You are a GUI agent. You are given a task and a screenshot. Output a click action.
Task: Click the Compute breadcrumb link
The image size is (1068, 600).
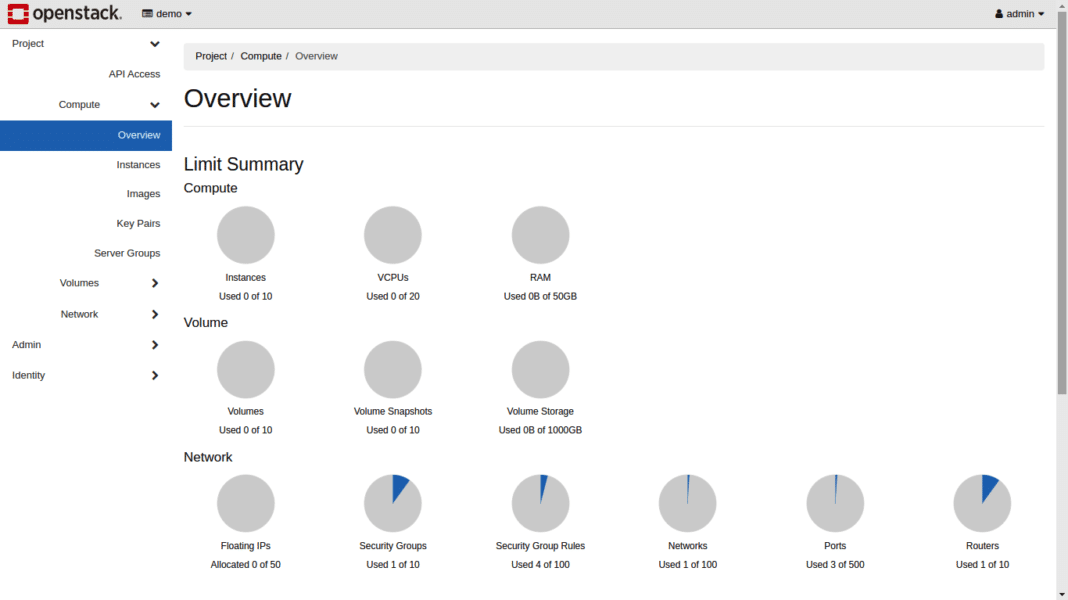point(261,56)
